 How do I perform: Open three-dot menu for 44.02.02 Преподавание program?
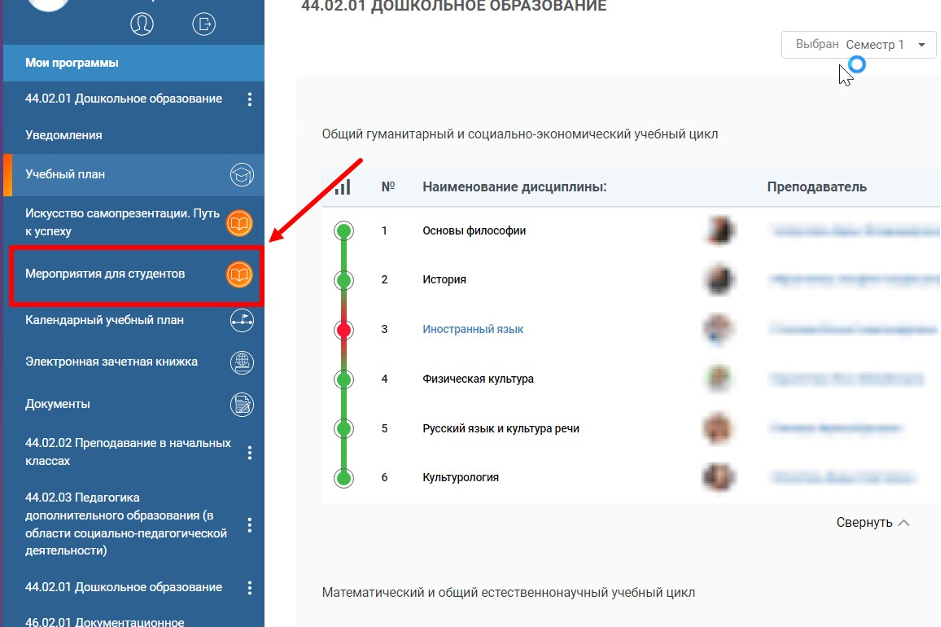pyautogui.click(x=250, y=452)
